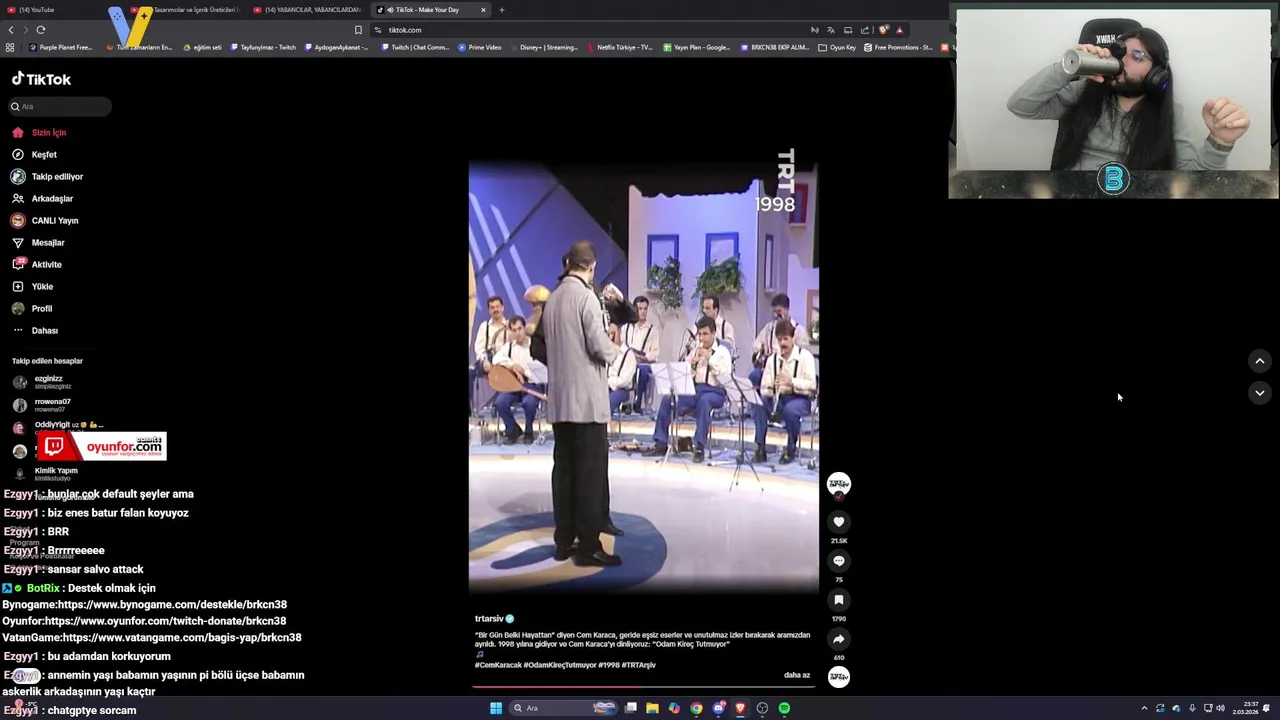Open Profil in TikTok sidebar
1280x720 pixels.
(31, 308)
